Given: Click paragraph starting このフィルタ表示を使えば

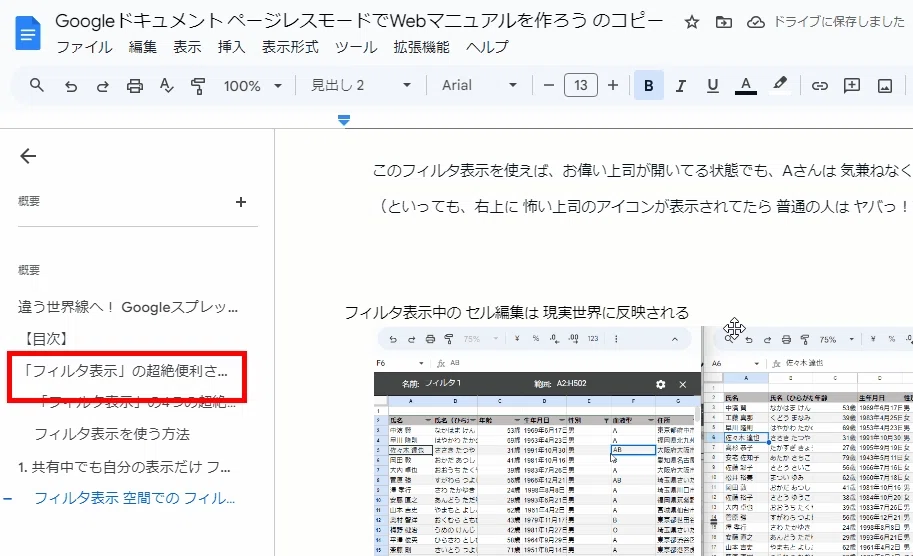Looking at the screenshot, I should coord(642,171).
